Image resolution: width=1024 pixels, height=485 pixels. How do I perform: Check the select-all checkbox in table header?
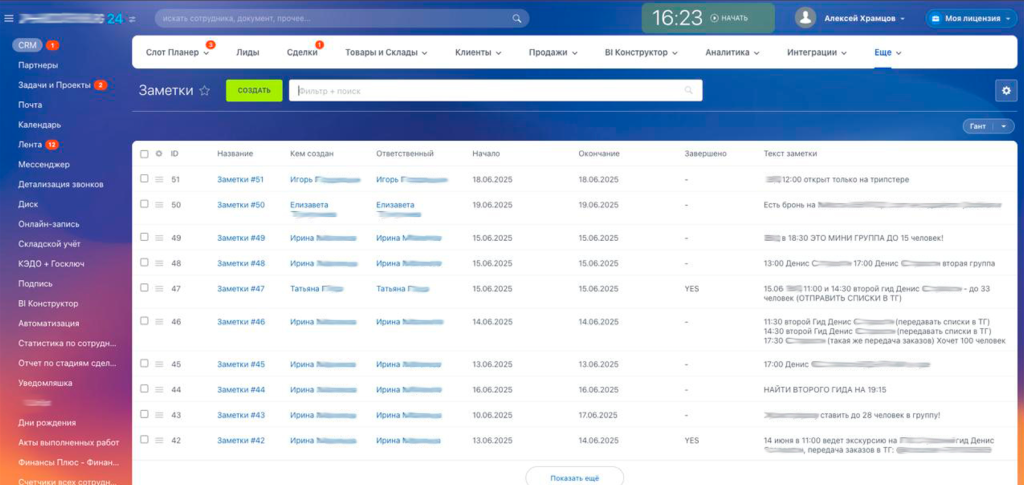(x=144, y=154)
